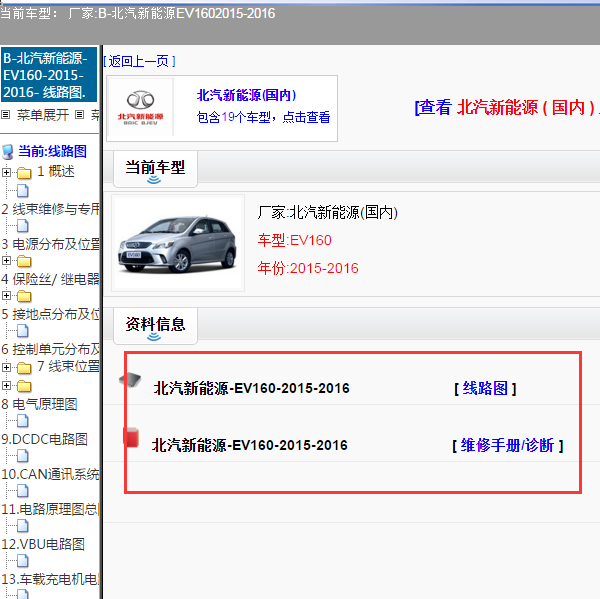The height and width of the screenshot is (599, 600).
Task: Open tree item 3 电源分布及位置
Action: (x=51, y=244)
